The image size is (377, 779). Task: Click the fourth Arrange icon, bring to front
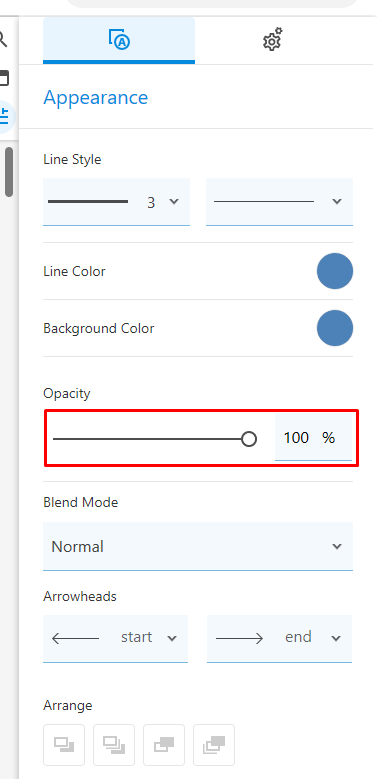coord(214,745)
